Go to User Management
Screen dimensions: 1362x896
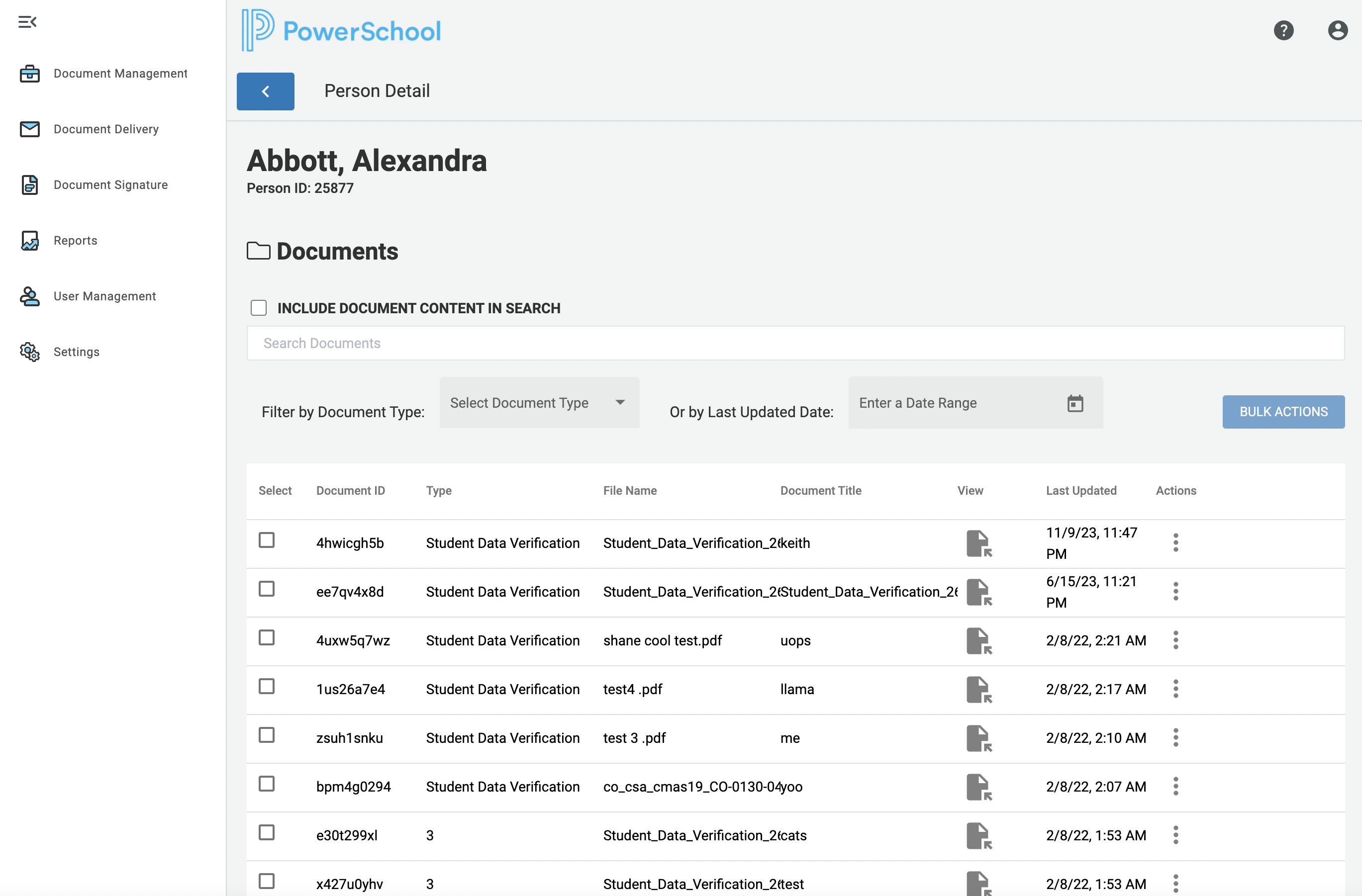click(x=105, y=296)
